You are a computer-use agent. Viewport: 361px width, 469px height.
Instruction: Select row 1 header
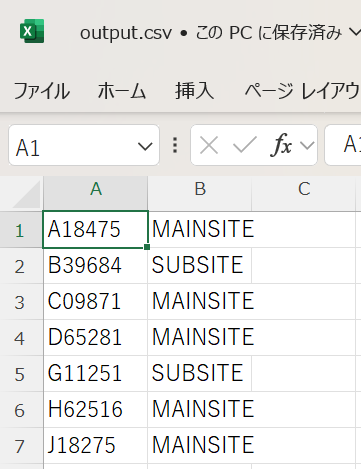pos(21,230)
